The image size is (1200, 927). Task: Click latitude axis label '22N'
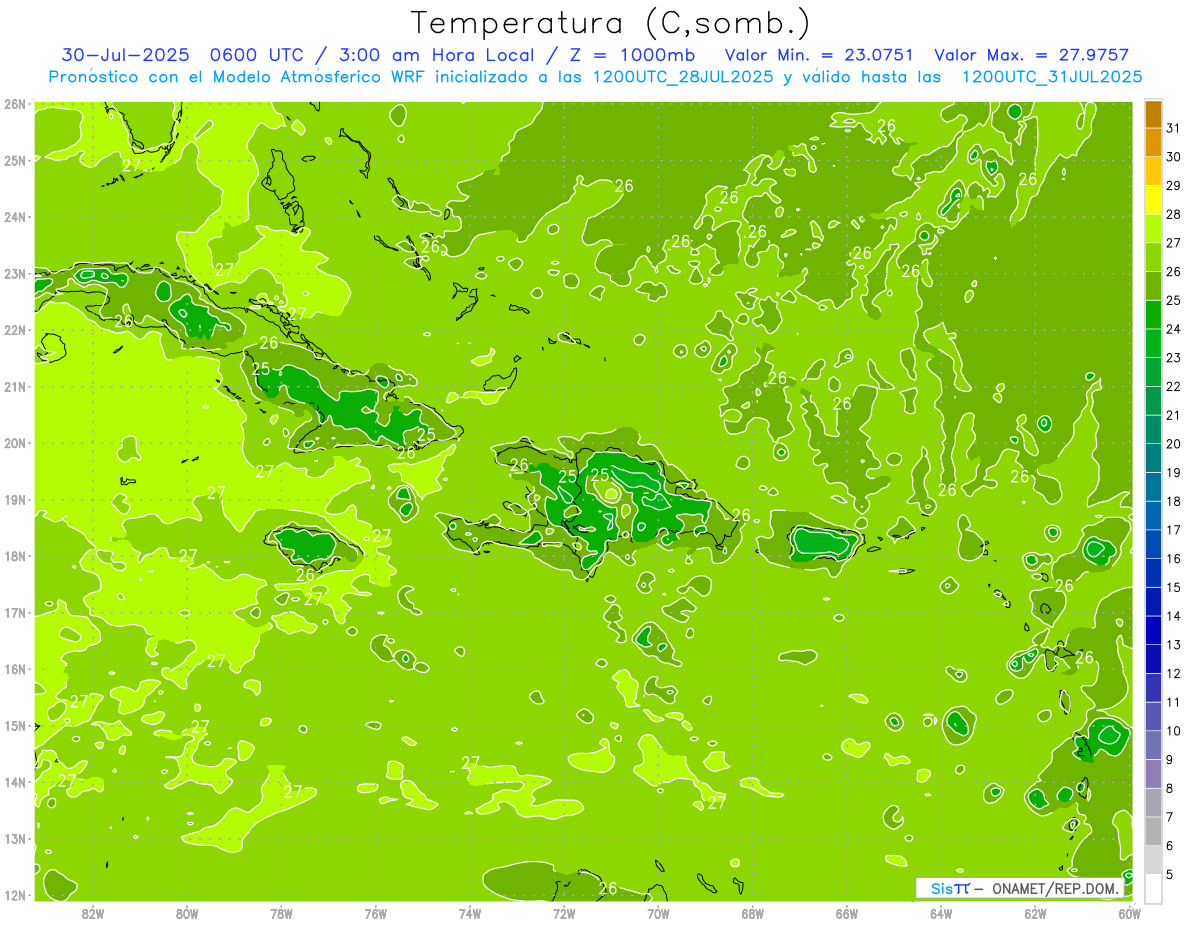[x=14, y=330]
